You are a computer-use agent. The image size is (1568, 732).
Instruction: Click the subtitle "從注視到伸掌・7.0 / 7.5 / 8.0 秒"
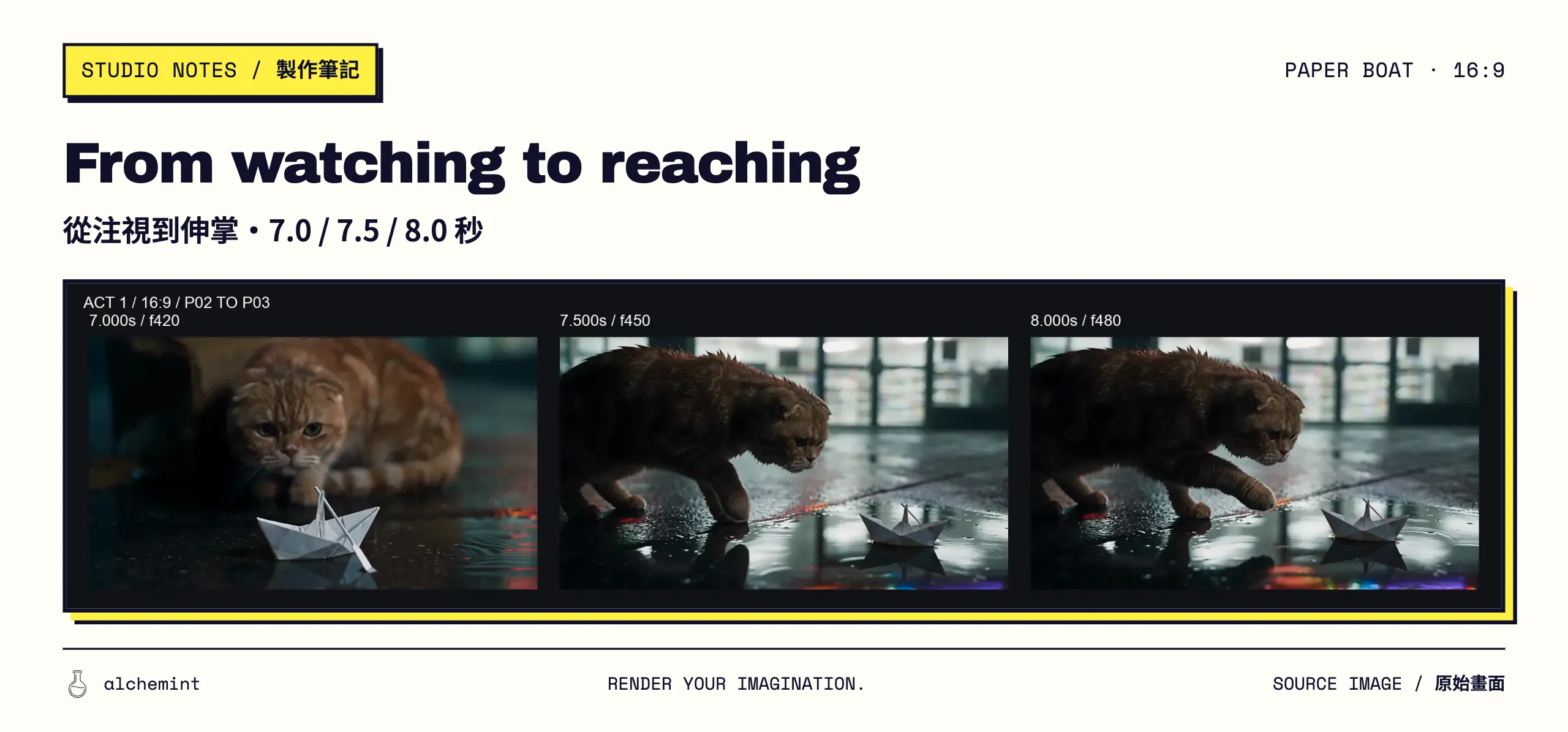273,231
